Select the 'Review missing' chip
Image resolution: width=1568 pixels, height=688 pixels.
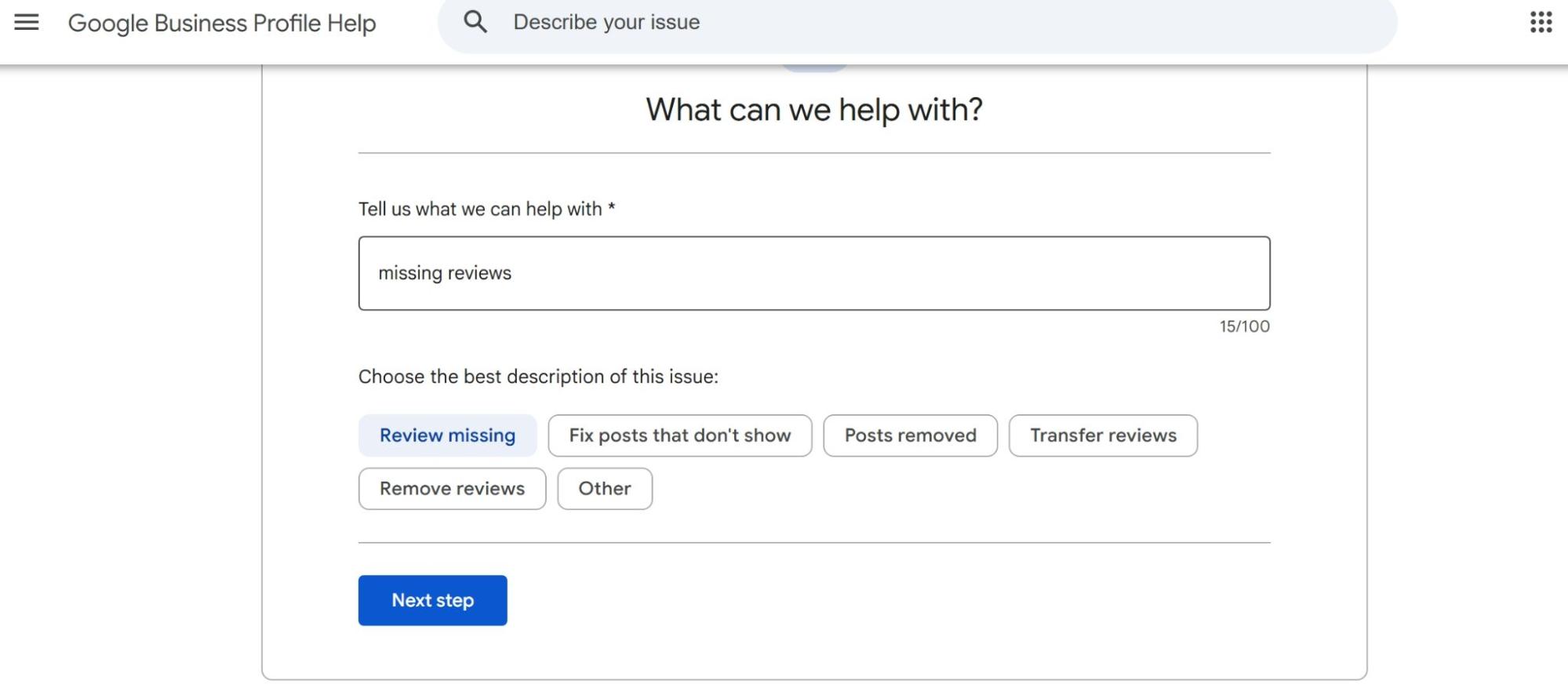(447, 435)
